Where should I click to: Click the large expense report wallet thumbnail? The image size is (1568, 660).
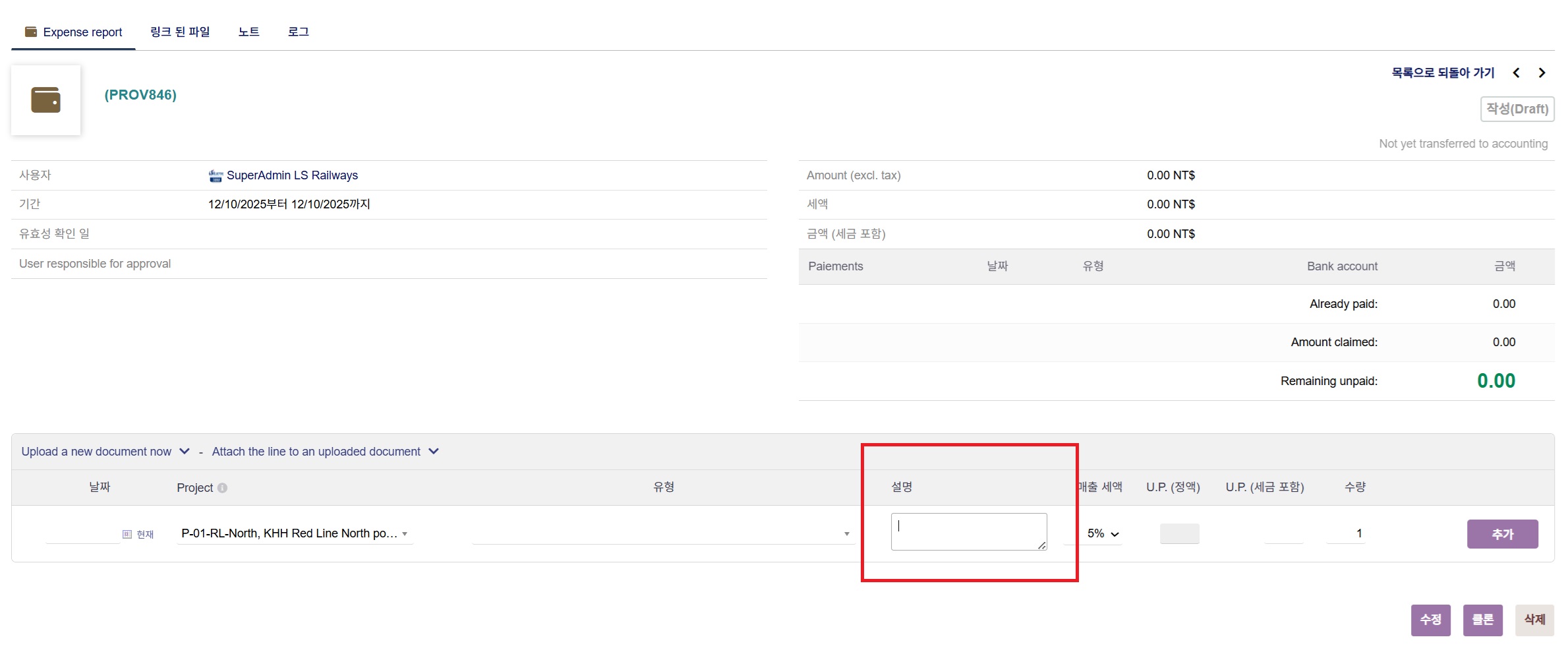(45, 100)
